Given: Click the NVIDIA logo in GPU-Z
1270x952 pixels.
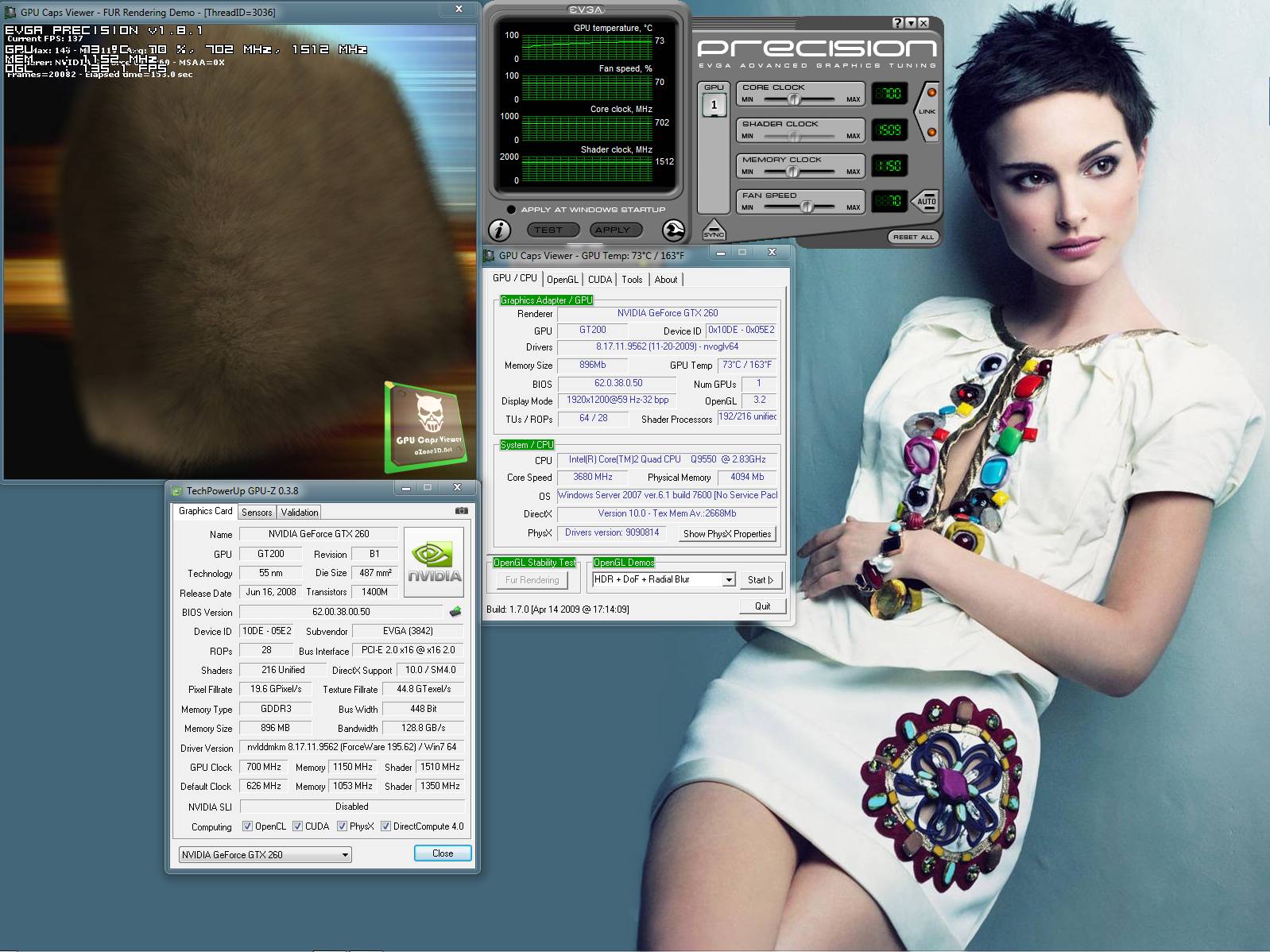Looking at the screenshot, I should coord(434,561).
